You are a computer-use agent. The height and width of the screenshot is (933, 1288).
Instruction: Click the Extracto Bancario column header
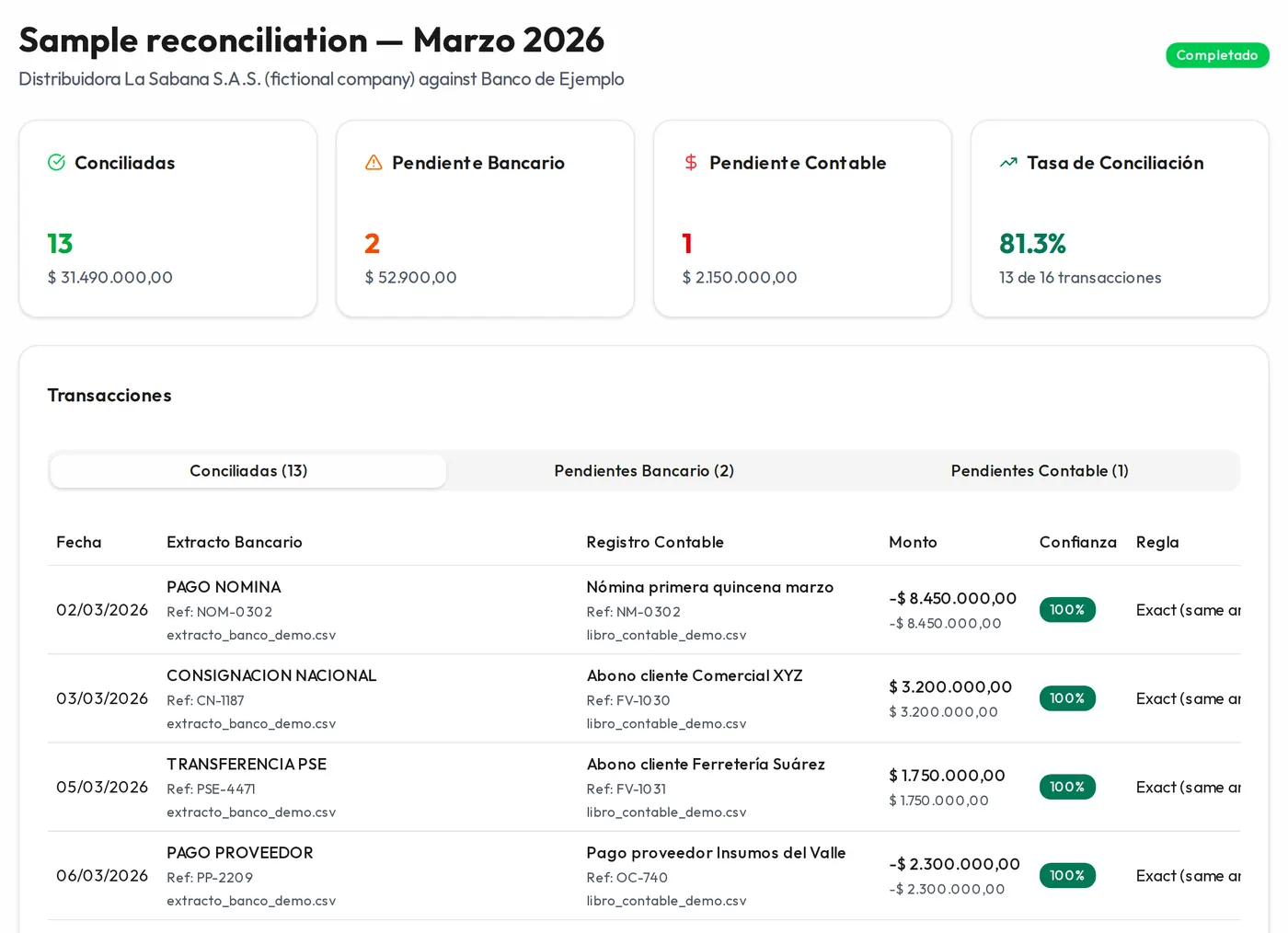[235, 543]
